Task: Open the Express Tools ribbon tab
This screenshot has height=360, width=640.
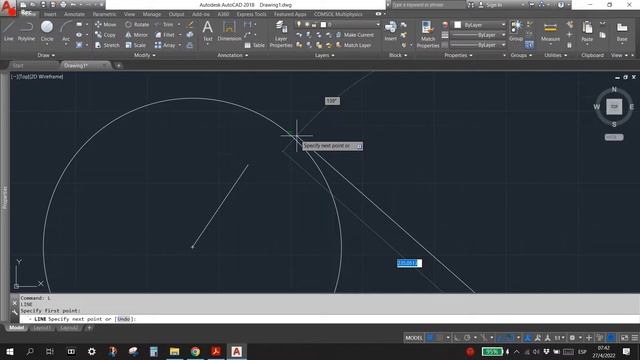Action: pos(251,14)
